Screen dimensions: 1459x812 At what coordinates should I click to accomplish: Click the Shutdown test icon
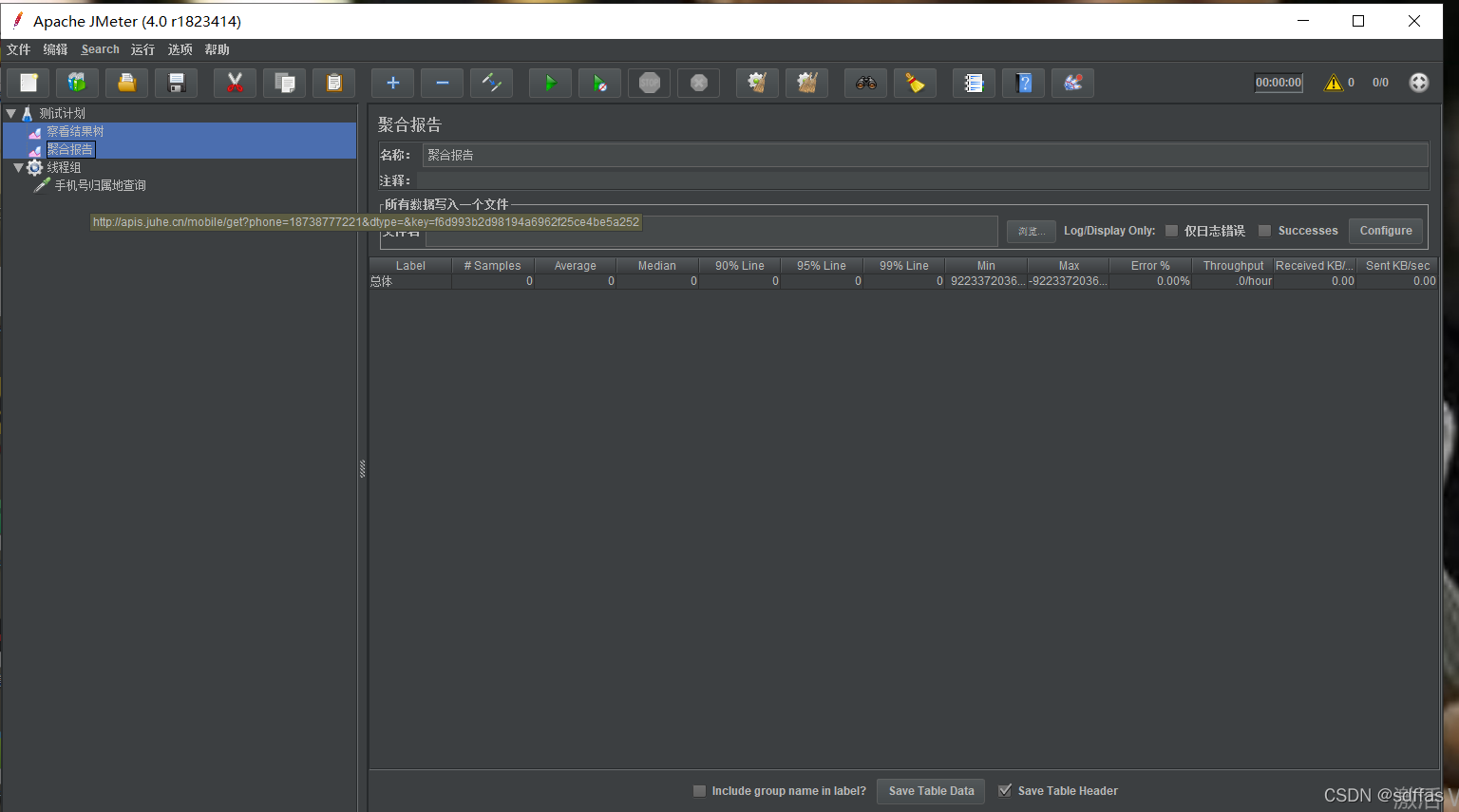point(698,83)
